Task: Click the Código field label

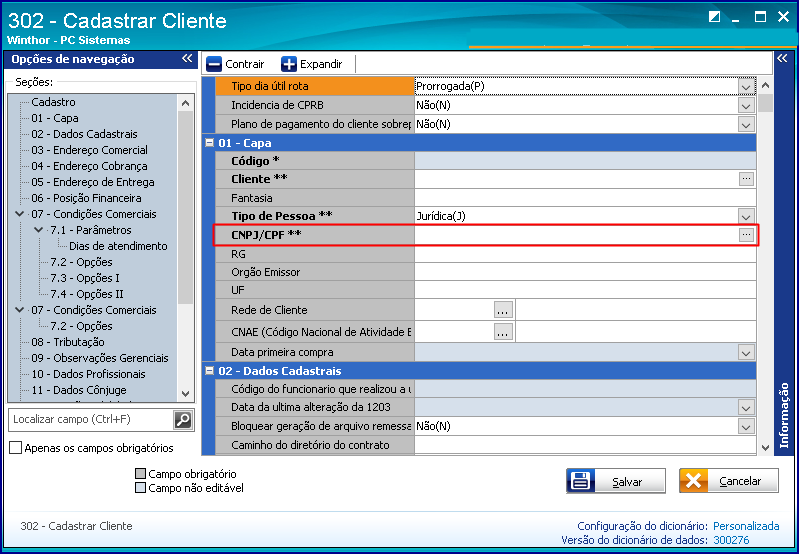Action: [x=255, y=161]
